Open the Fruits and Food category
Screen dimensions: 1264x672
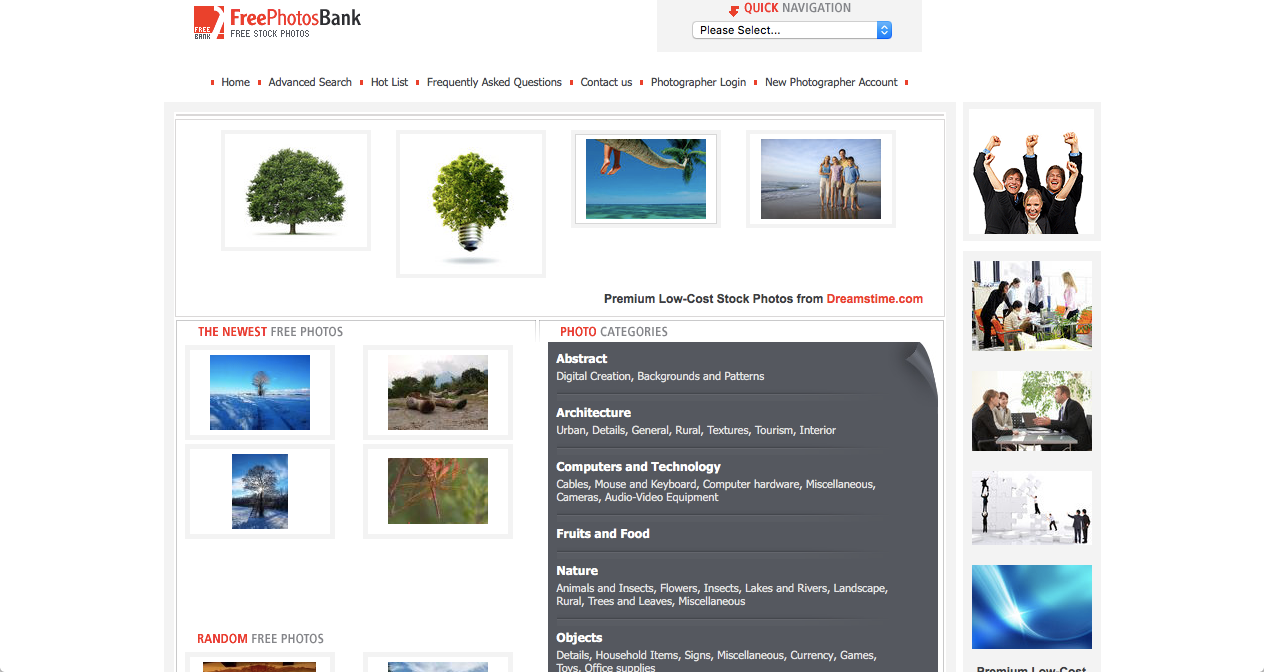tap(603, 533)
